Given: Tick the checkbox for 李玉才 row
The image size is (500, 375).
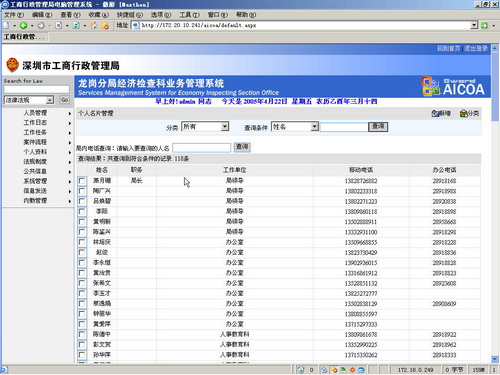Looking at the screenshot, I should click(x=82, y=293).
